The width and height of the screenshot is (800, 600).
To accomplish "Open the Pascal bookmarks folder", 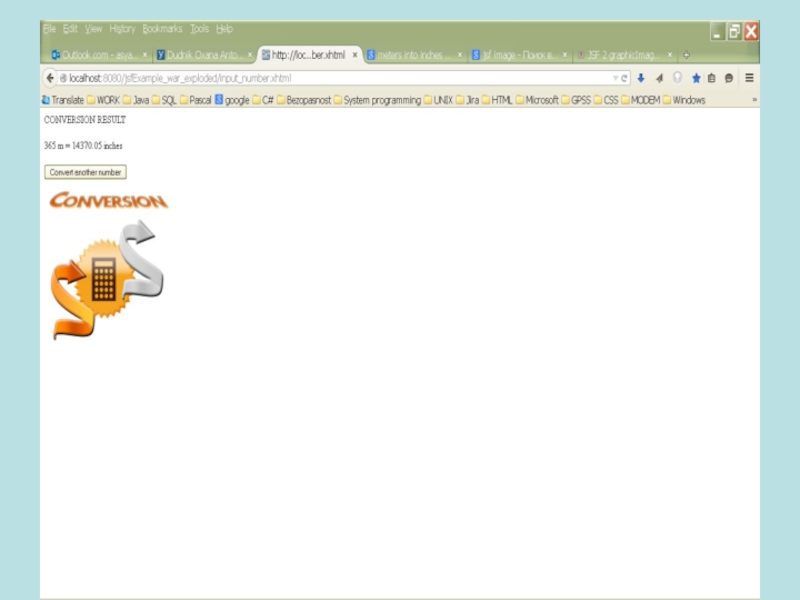I will click(195, 100).
